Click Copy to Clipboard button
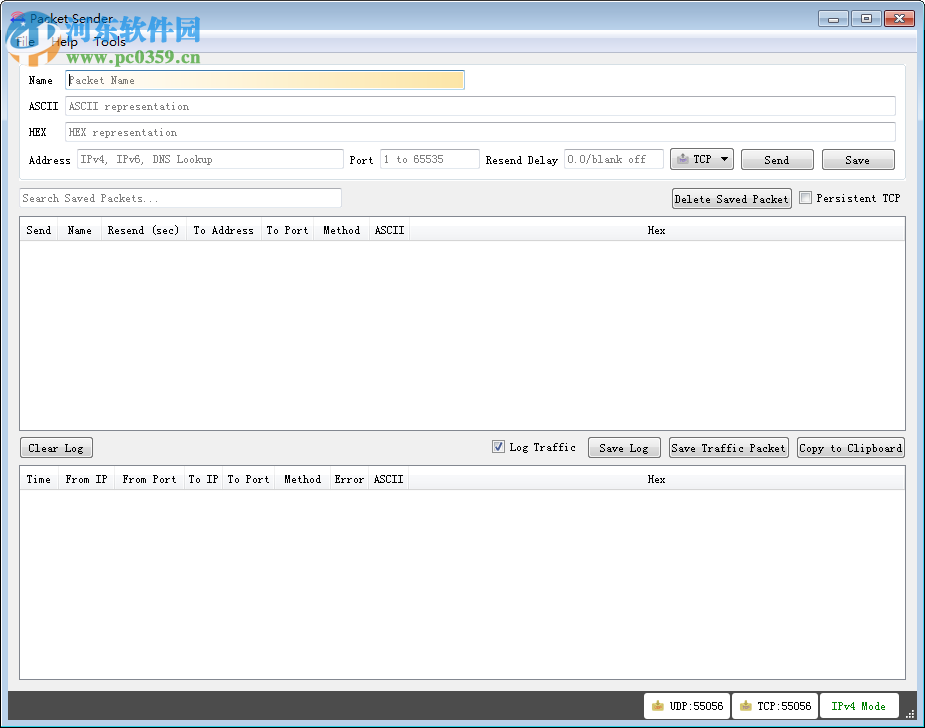This screenshot has width=925, height=728. [x=851, y=448]
